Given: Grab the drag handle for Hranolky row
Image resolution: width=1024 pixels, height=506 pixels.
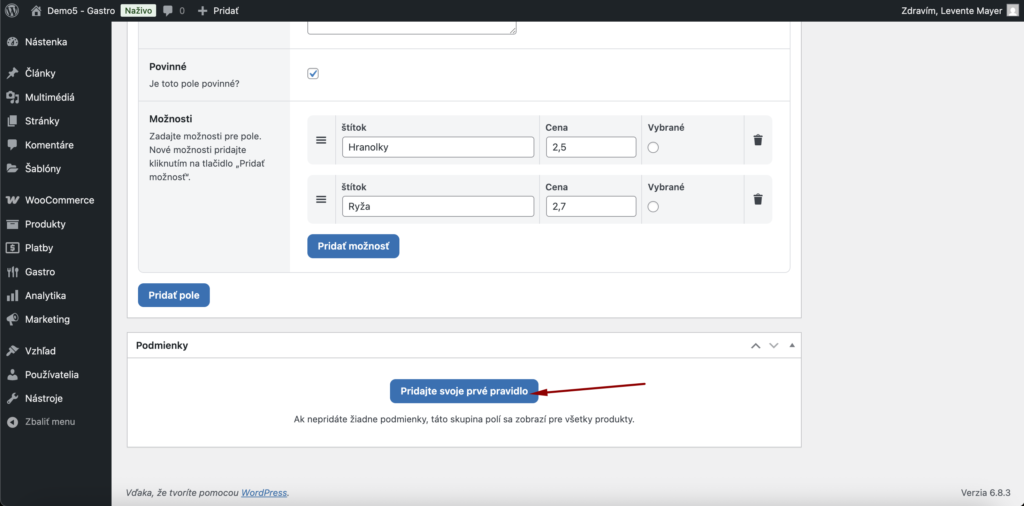Looking at the screenshot, I should coord(321,140).
